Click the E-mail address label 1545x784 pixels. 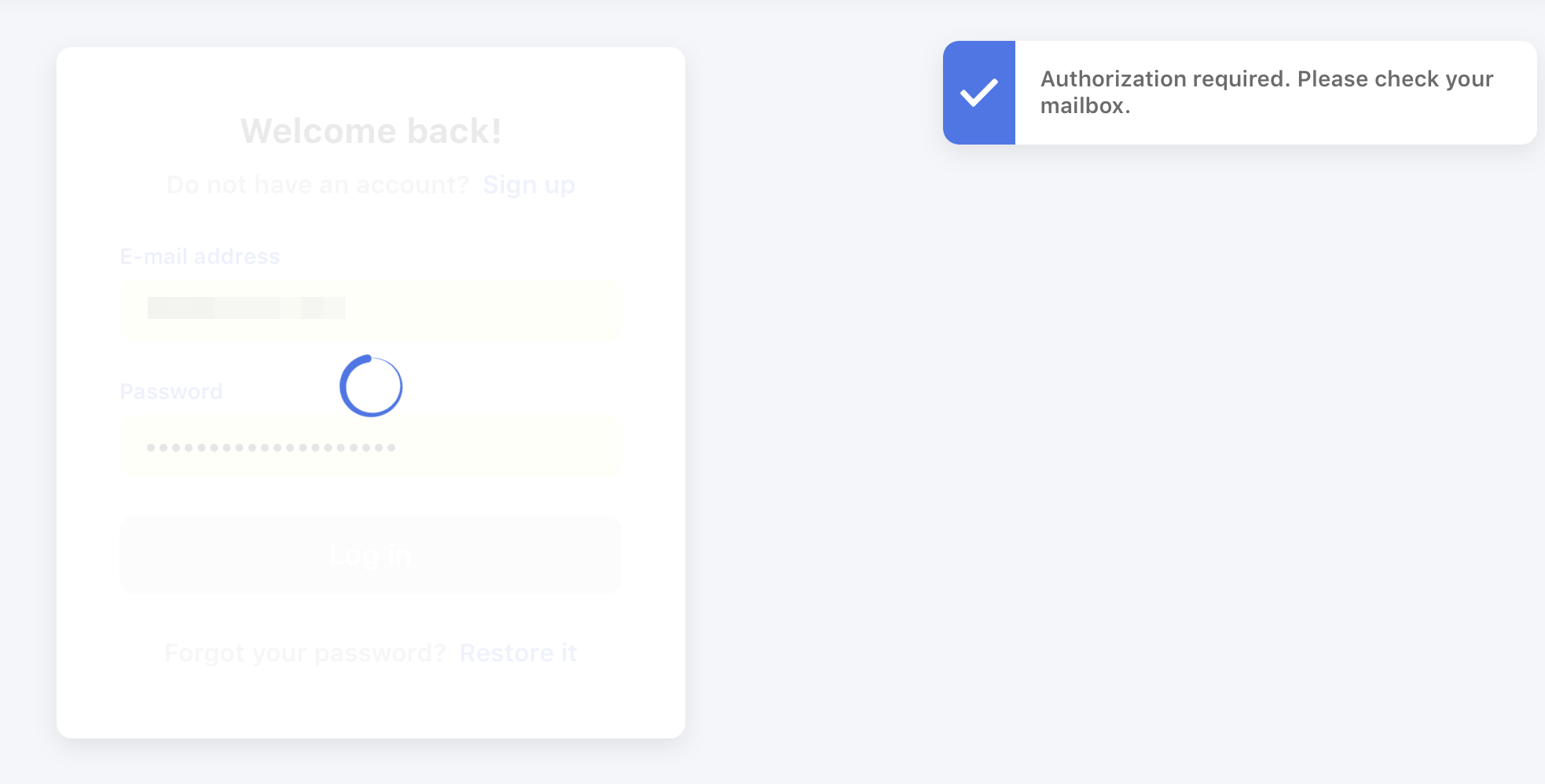click(200, 256)
